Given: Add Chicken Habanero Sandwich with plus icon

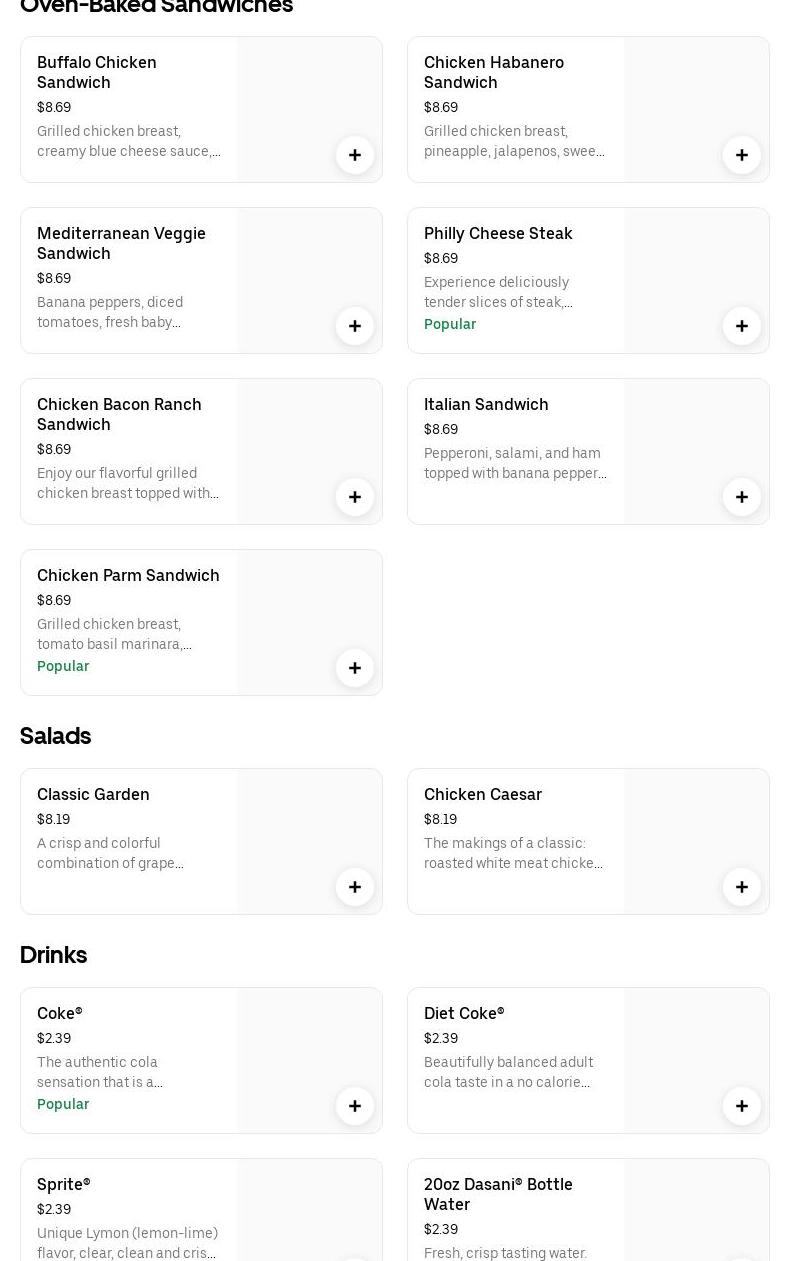Looking at the screenshot, I should click(x=742, y=155).
